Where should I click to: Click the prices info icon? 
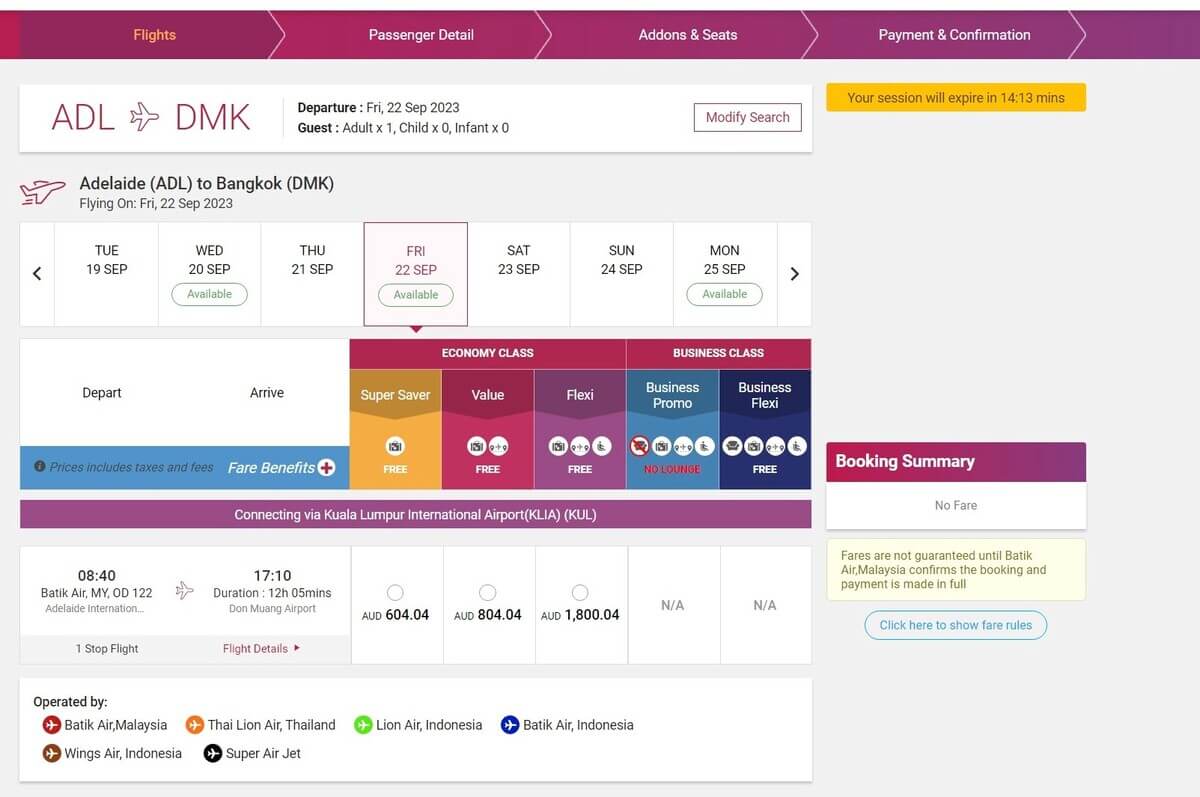point(40,467)
